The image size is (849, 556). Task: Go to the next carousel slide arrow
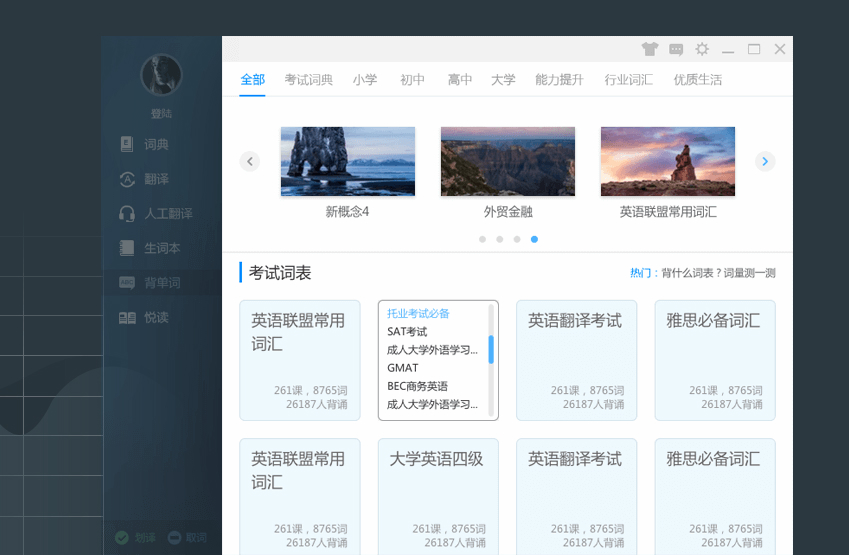coord(765,161)
